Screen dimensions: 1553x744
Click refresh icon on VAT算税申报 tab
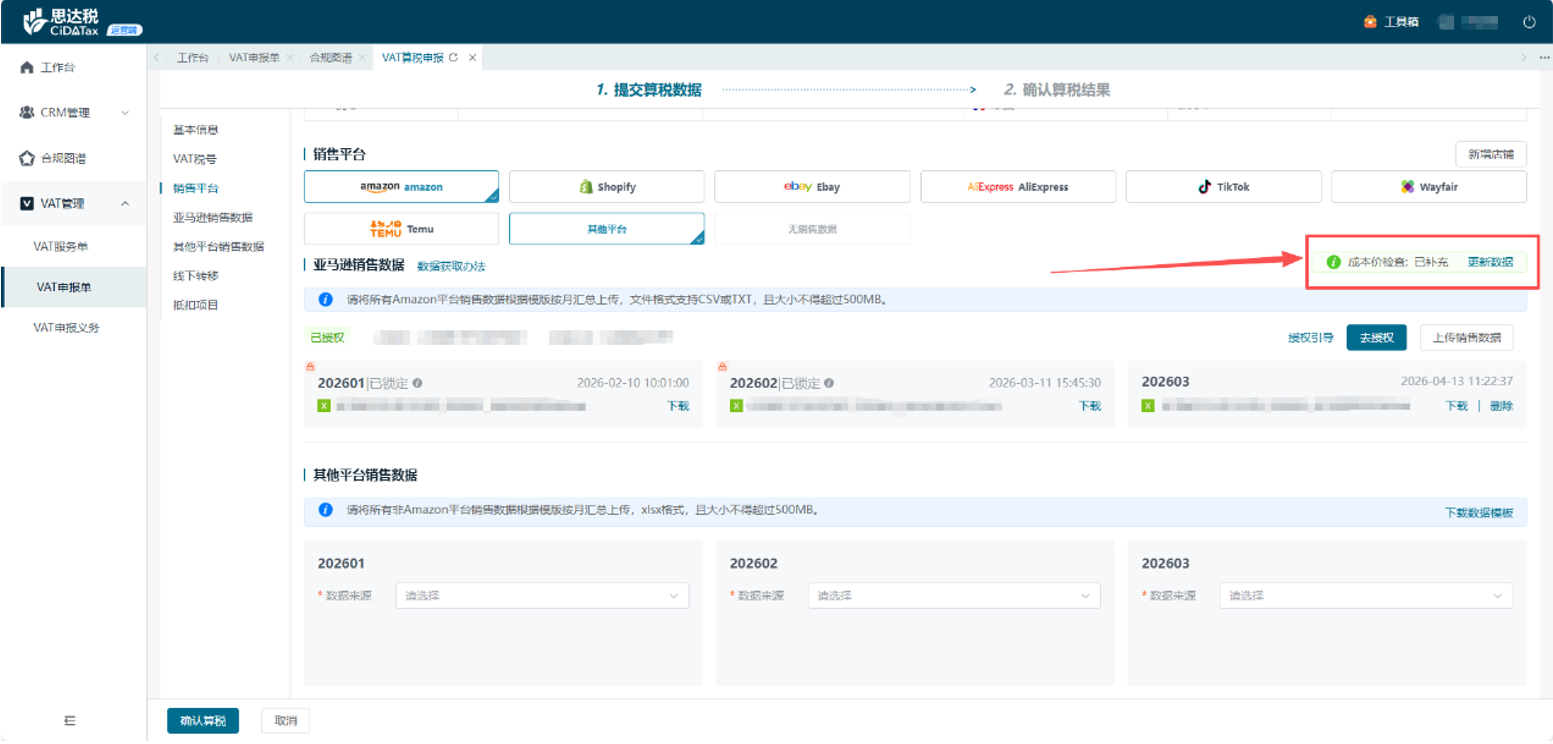[453, 58]
